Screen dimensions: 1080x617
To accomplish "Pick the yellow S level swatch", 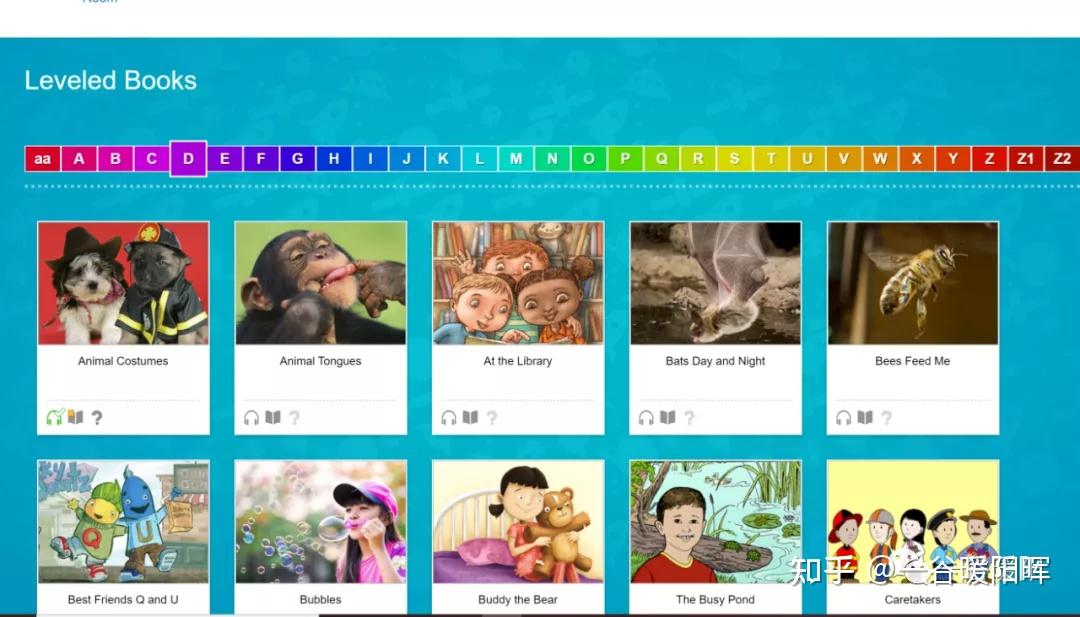I will click(x=734, y=158).
